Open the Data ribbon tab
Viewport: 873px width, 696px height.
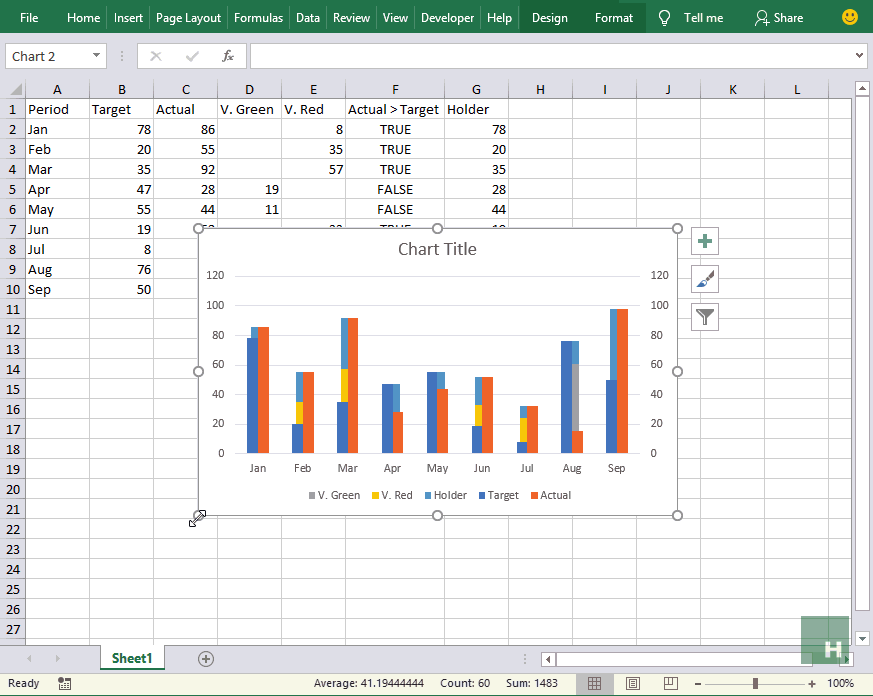click(307, 17)
